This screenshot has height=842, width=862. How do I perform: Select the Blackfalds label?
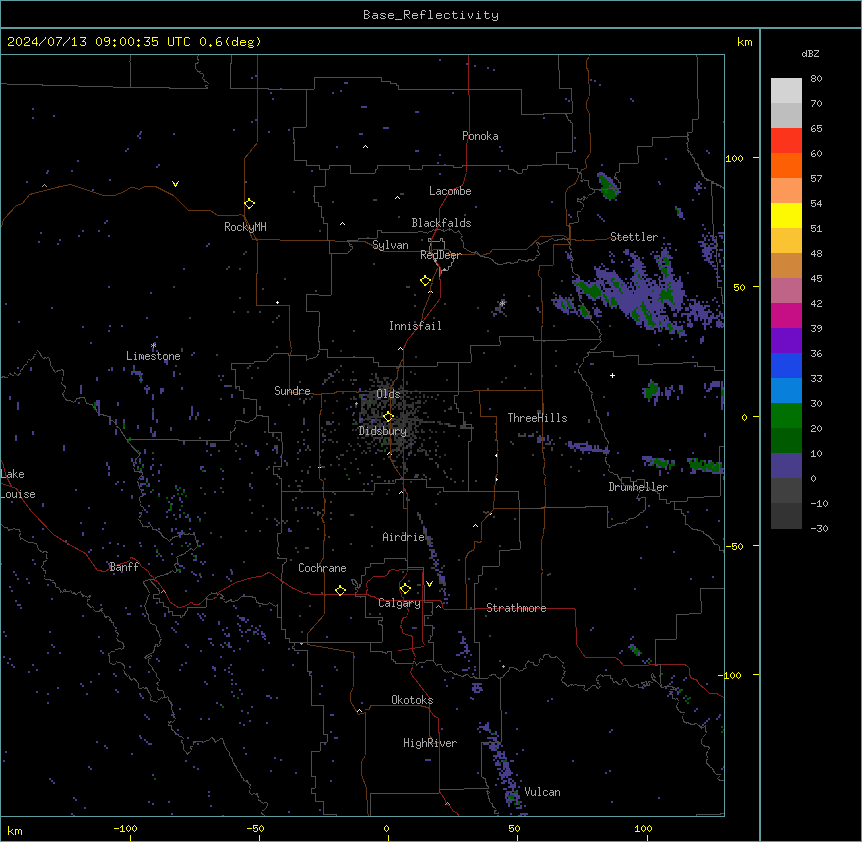[441, 223]
